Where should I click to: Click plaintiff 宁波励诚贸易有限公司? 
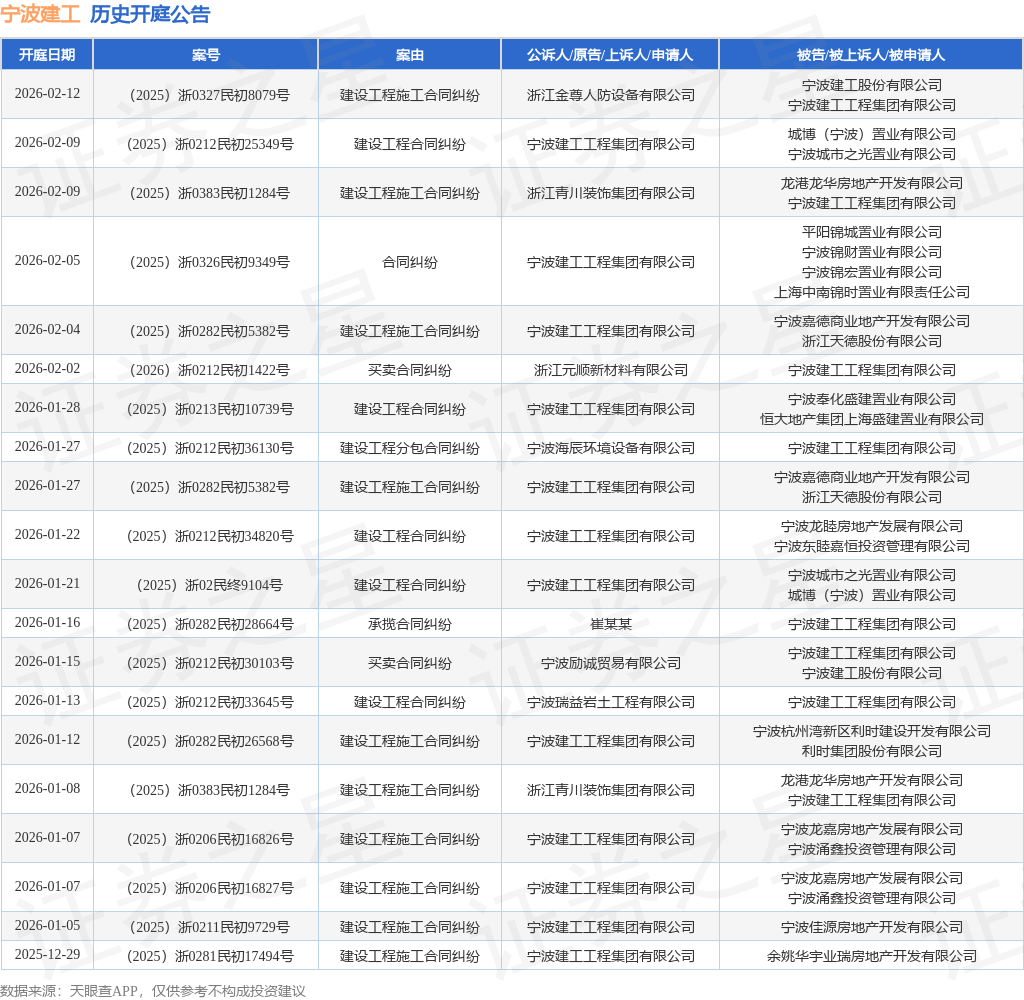(x=611, y=664)
